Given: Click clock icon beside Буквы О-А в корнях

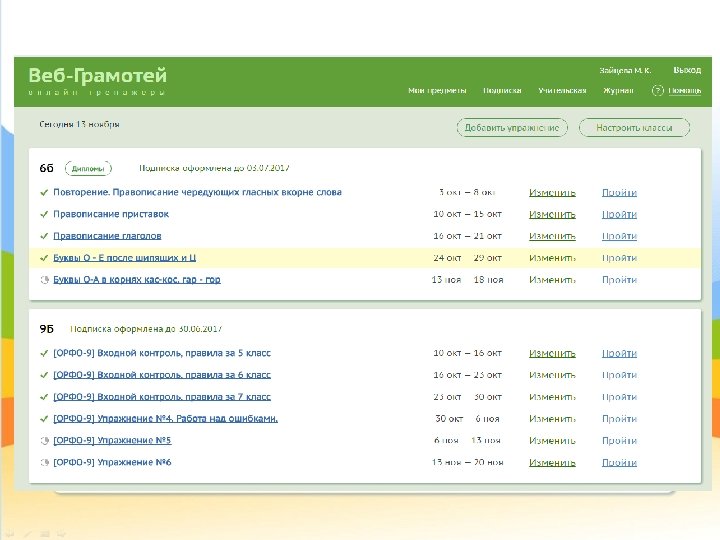Looking at the screenshot, I should pos(45,280).
